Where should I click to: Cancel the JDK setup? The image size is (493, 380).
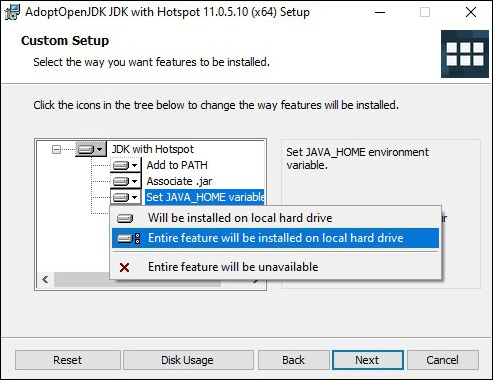(443, 360)
